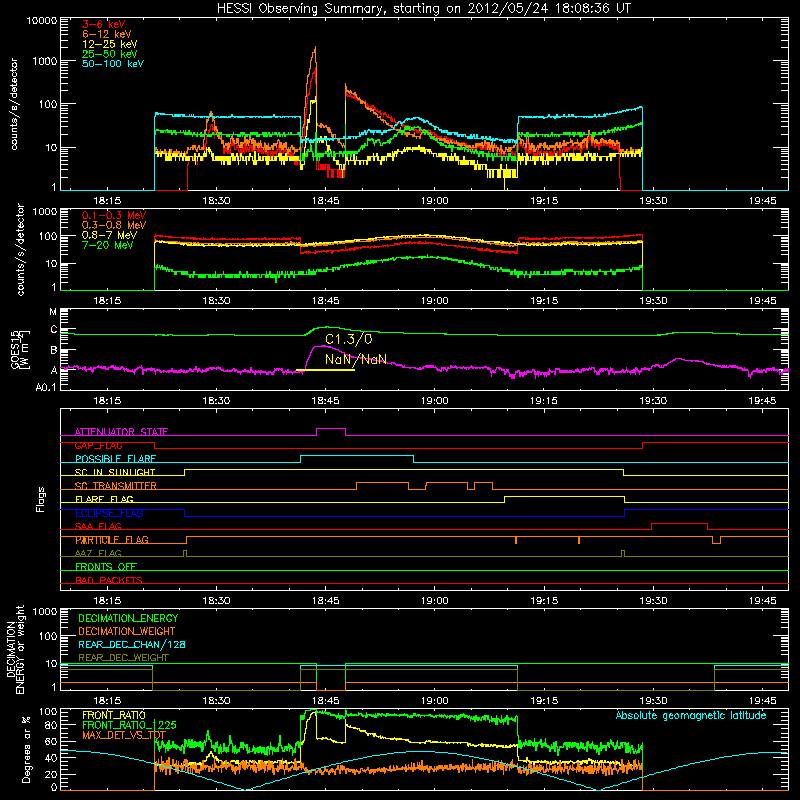Click the Degrees or % axis label
The width and height of the screenshot is (800, 800).
tap(26, 749)
